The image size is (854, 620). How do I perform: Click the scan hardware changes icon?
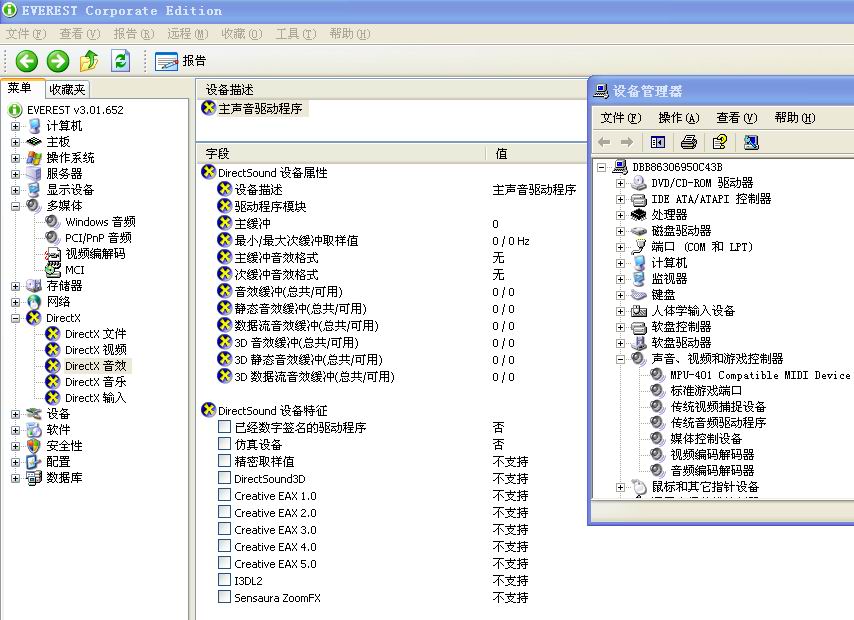(x=751, y=143)
